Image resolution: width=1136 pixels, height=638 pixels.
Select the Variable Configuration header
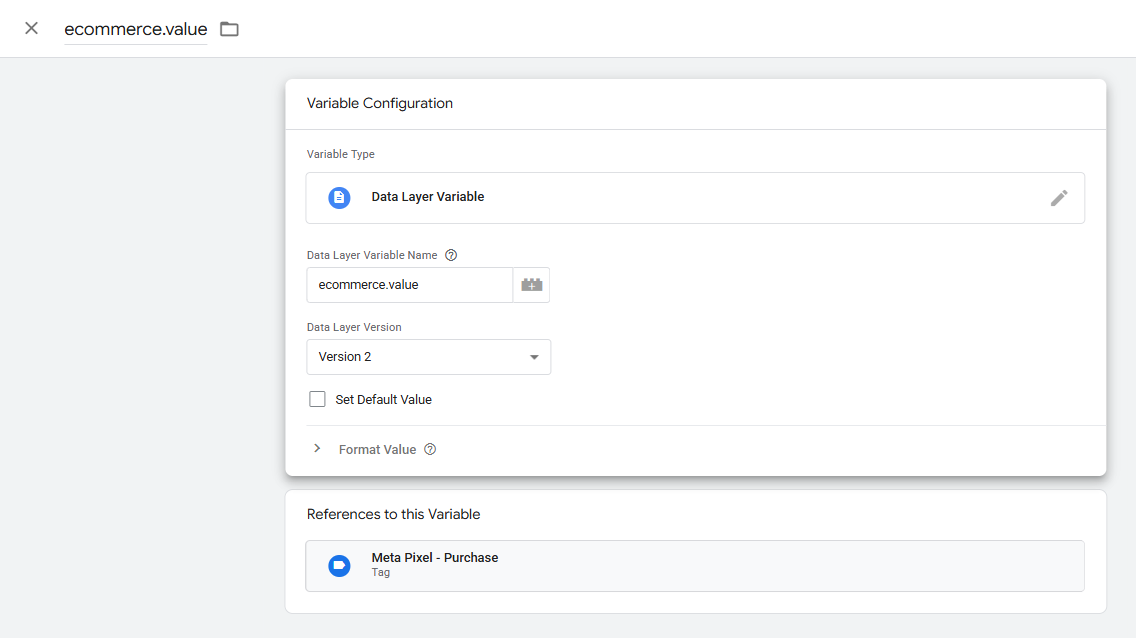[380, 103]
